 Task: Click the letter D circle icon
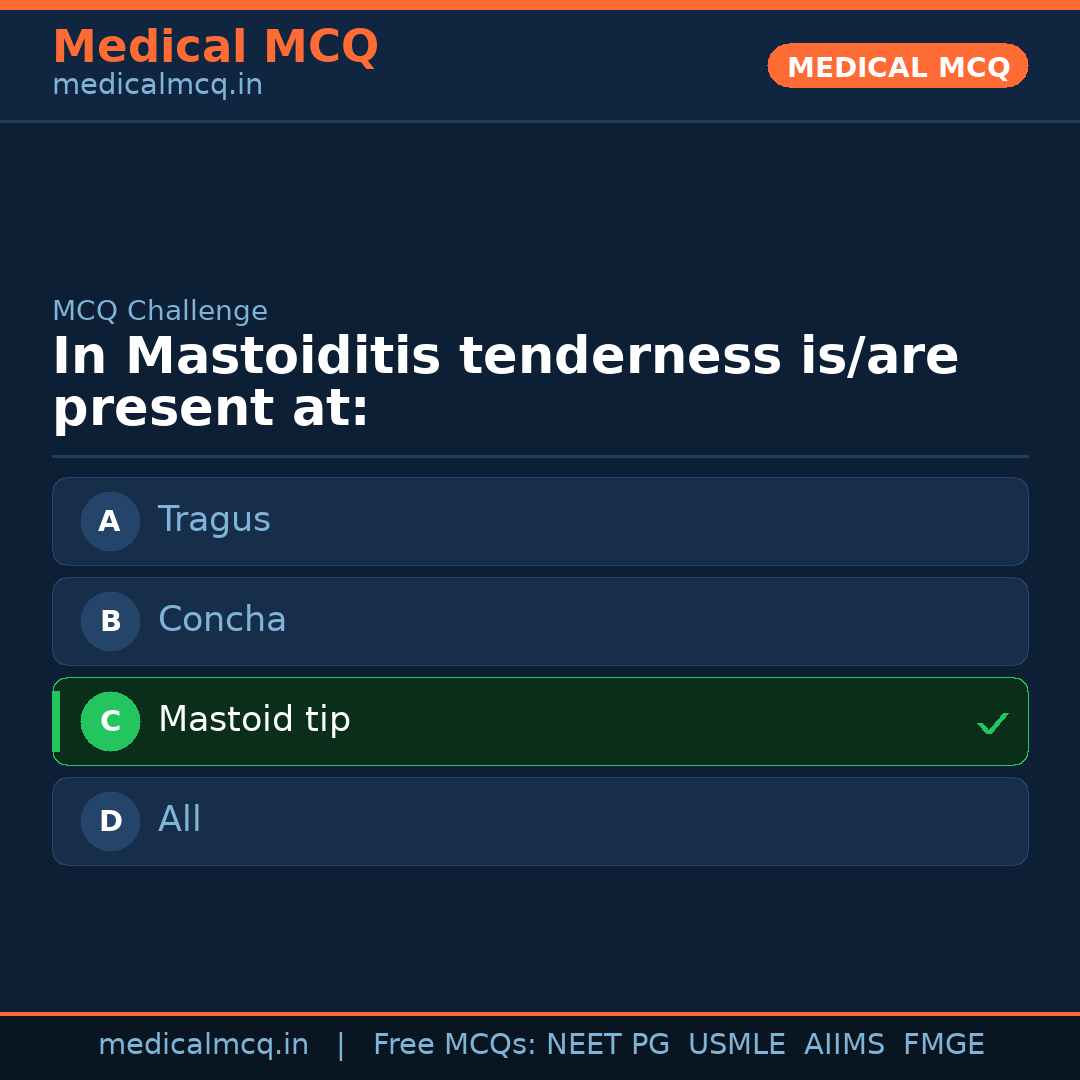[110, 821]
